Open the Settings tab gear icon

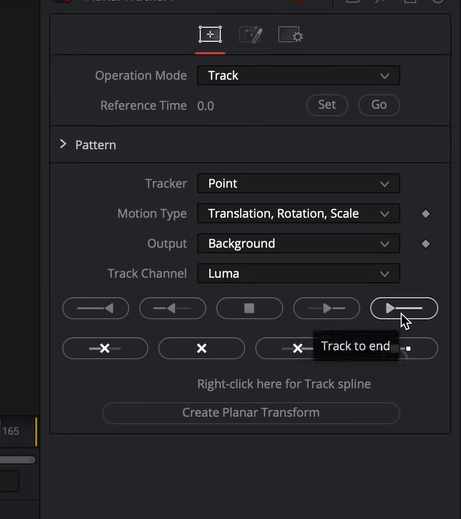[x=290, y=35]
